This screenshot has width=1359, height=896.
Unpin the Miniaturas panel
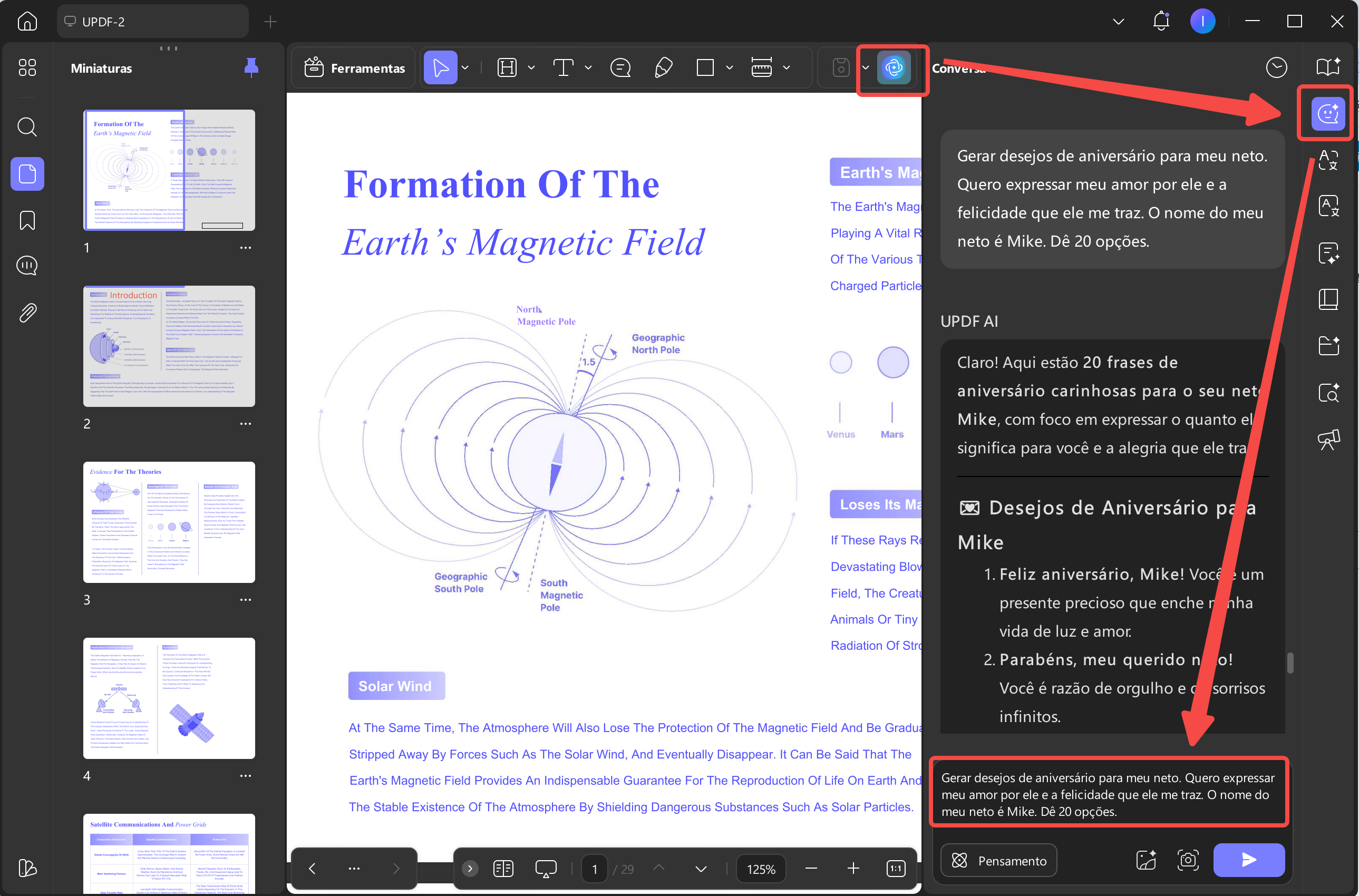point(251,67)
